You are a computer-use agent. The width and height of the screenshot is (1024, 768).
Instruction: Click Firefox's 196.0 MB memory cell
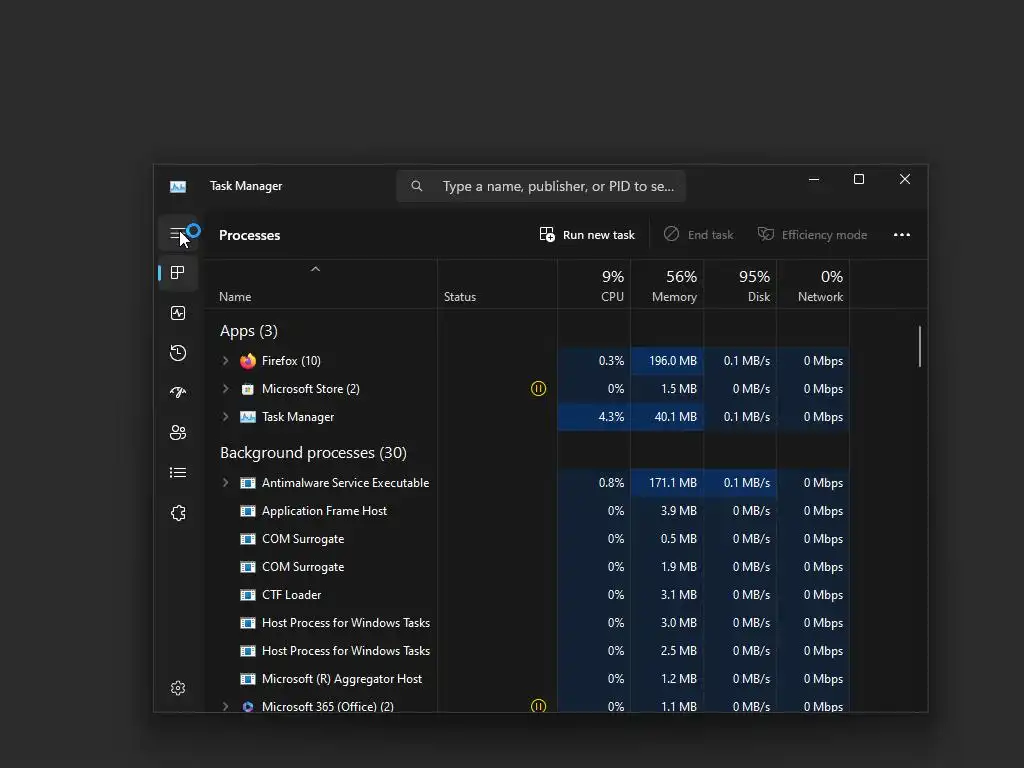pyautogui.click(x=667, y=360)
